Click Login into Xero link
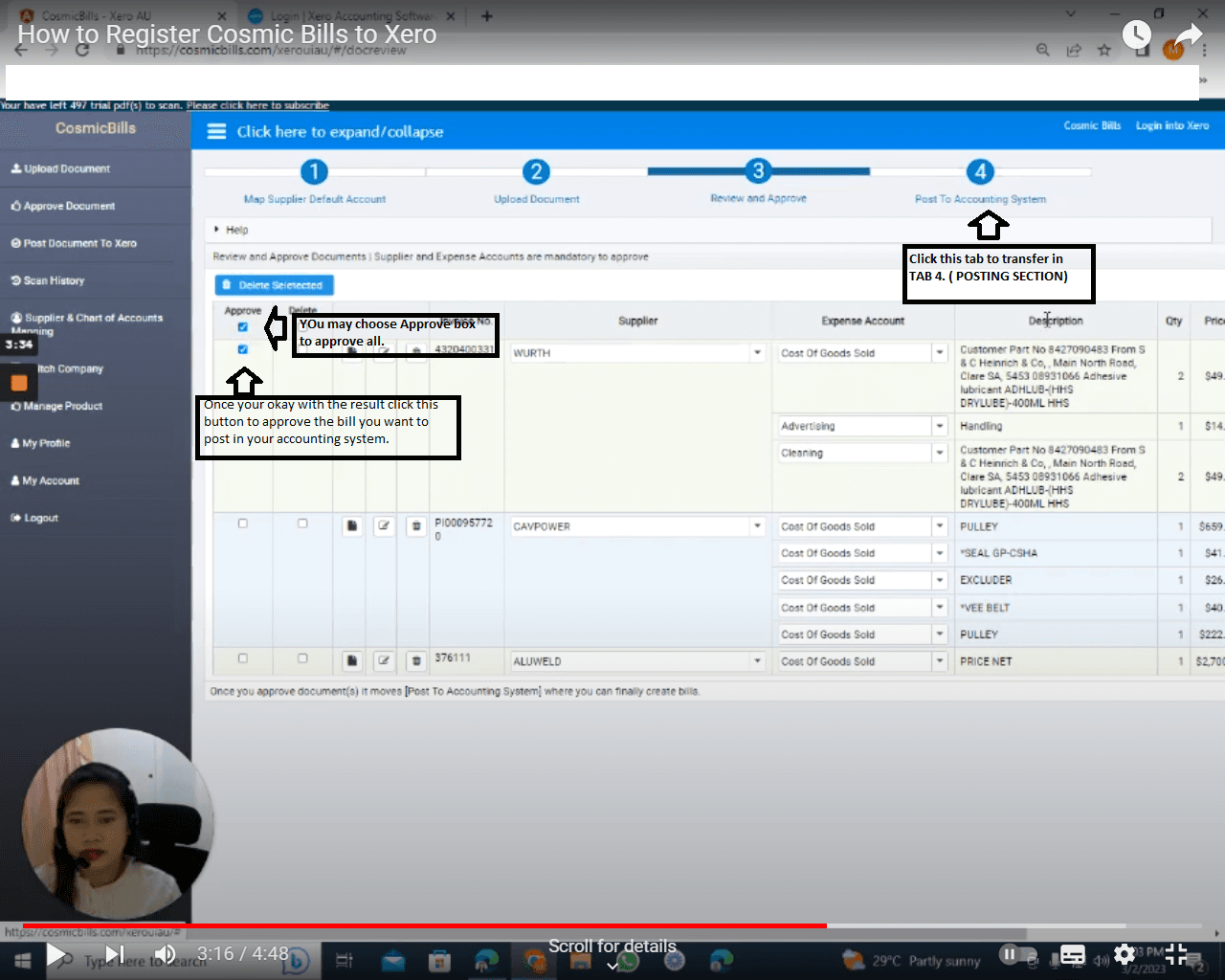The height and width of the screenshot is (980, 1225). (1172, 125)
